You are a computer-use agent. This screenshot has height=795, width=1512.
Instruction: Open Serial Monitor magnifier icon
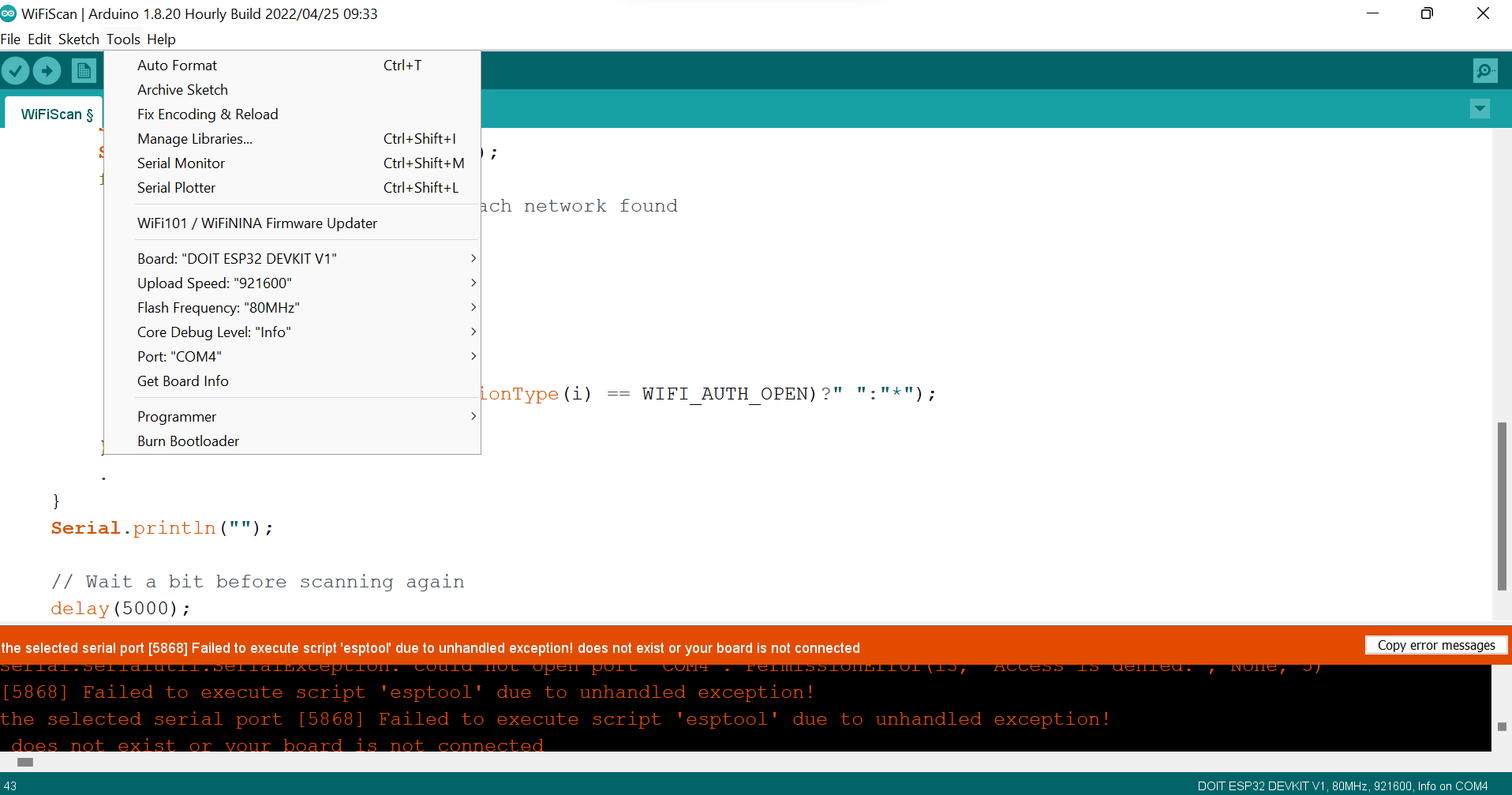pyautogui.click(x=1484, y=71)
